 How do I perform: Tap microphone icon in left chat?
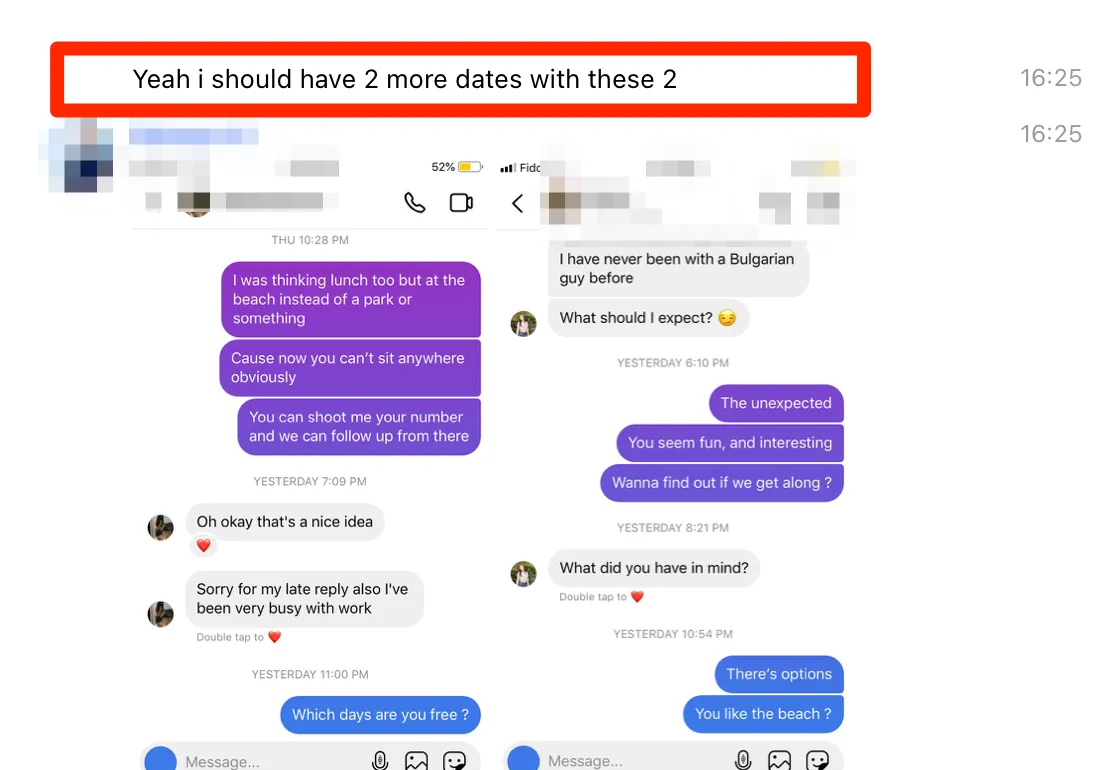click(x=380, y=760)
